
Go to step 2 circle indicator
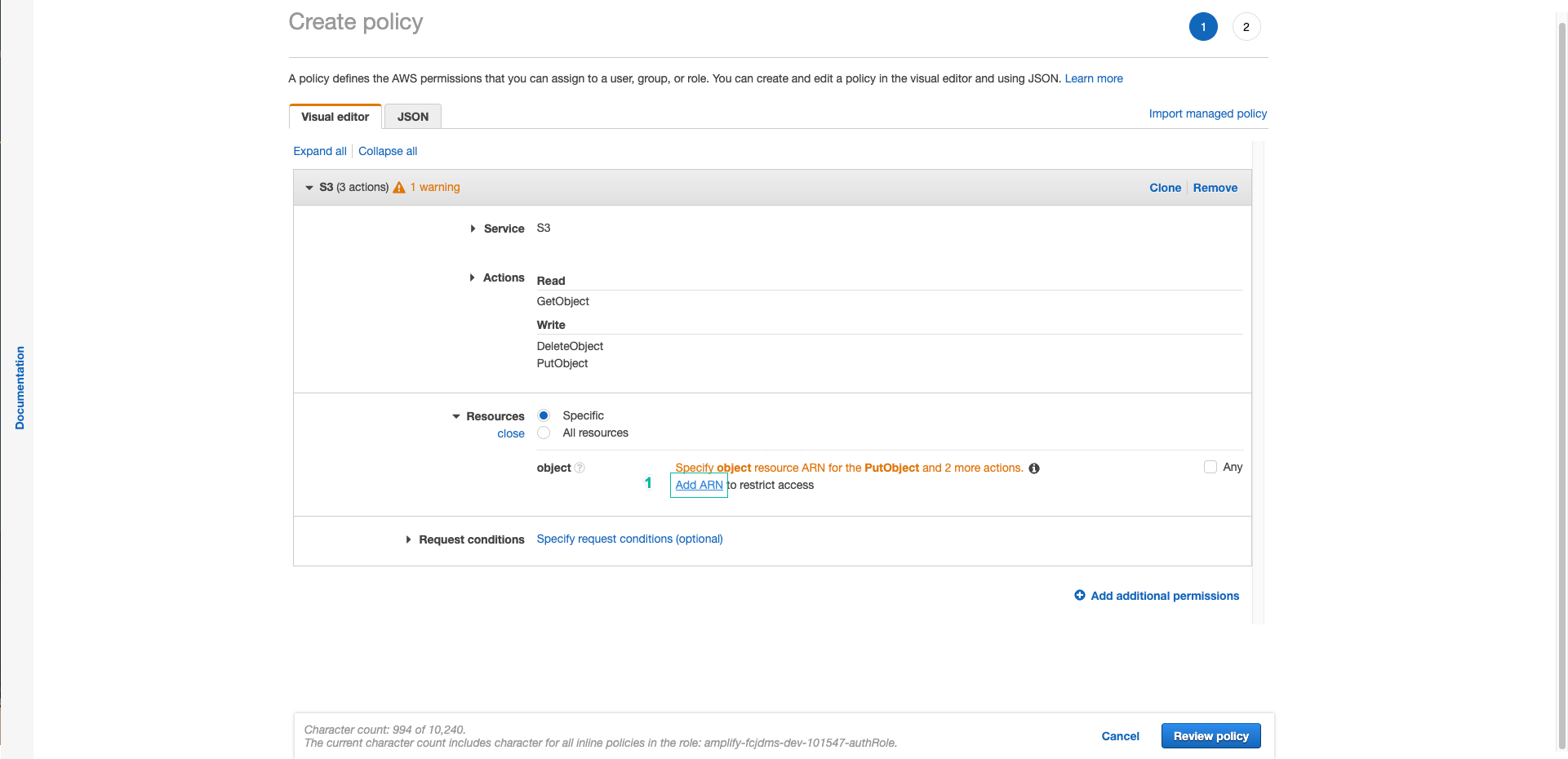click(1246, 27)
